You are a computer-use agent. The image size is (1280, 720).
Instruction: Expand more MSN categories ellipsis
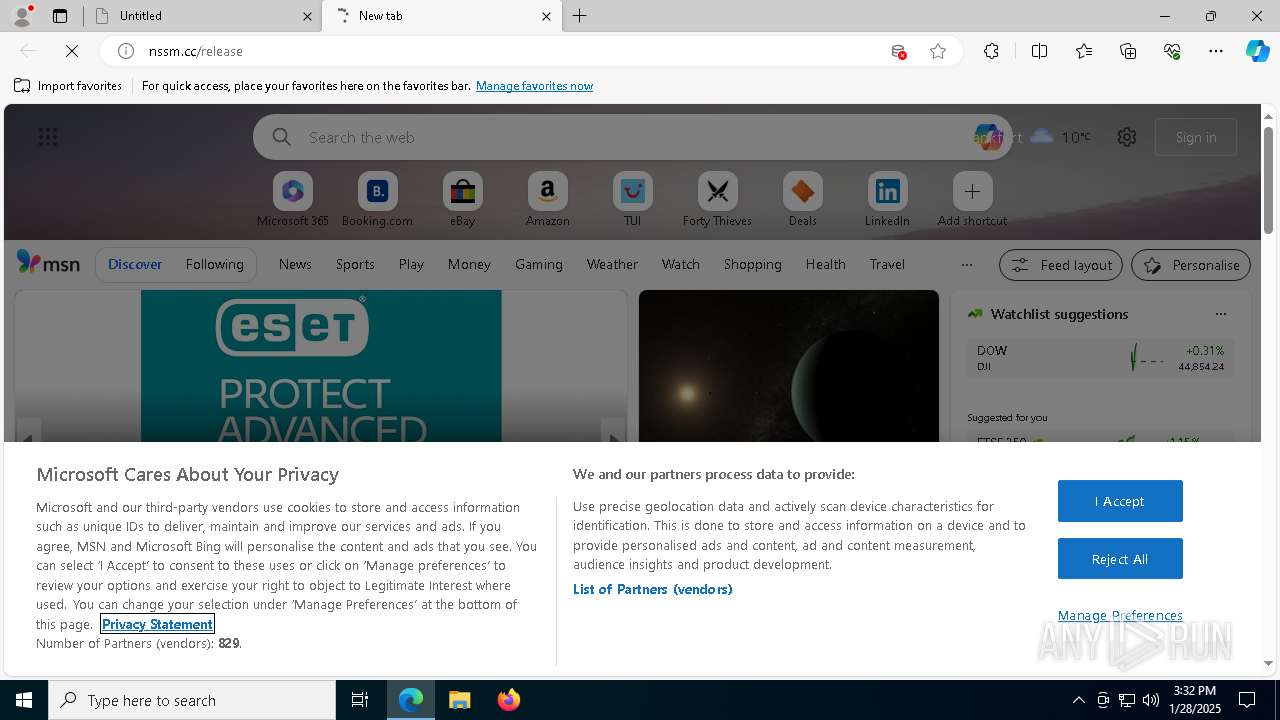(966, 265)
